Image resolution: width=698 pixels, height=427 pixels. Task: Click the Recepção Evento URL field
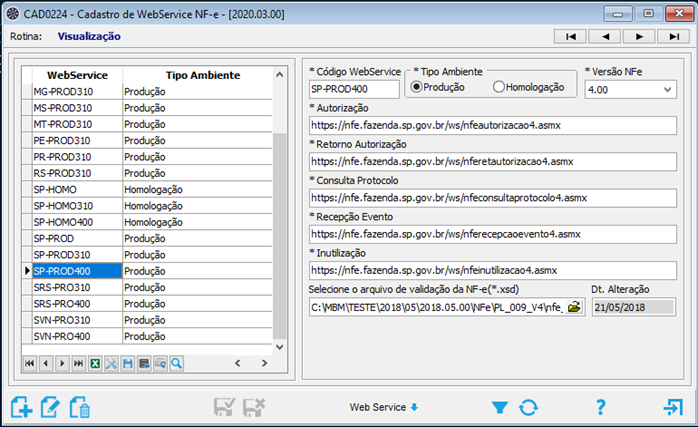pyautogui.click(x=493, y=234)
